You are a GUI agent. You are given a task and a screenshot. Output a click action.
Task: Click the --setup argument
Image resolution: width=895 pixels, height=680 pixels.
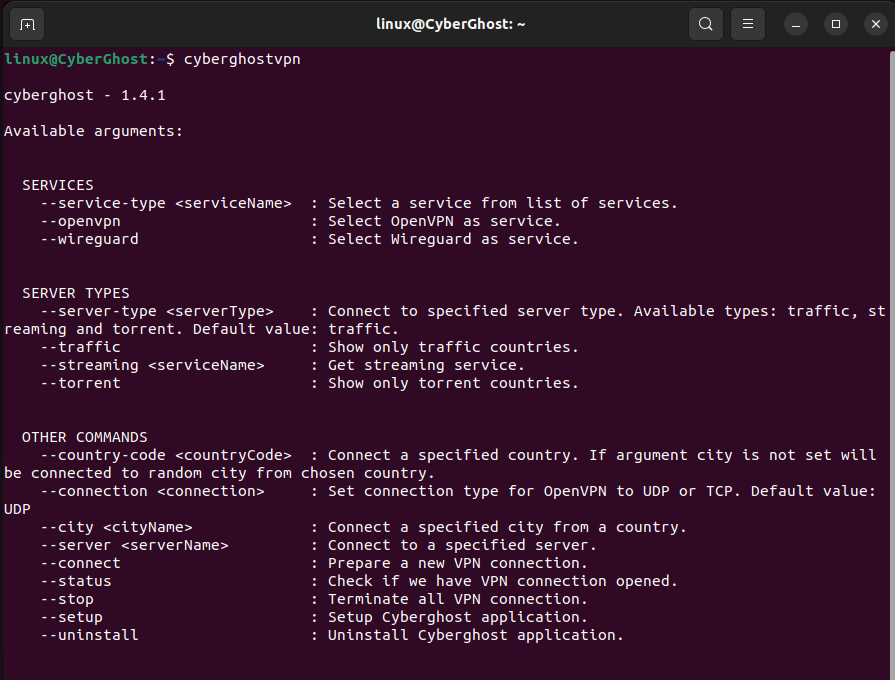point(71,617)
